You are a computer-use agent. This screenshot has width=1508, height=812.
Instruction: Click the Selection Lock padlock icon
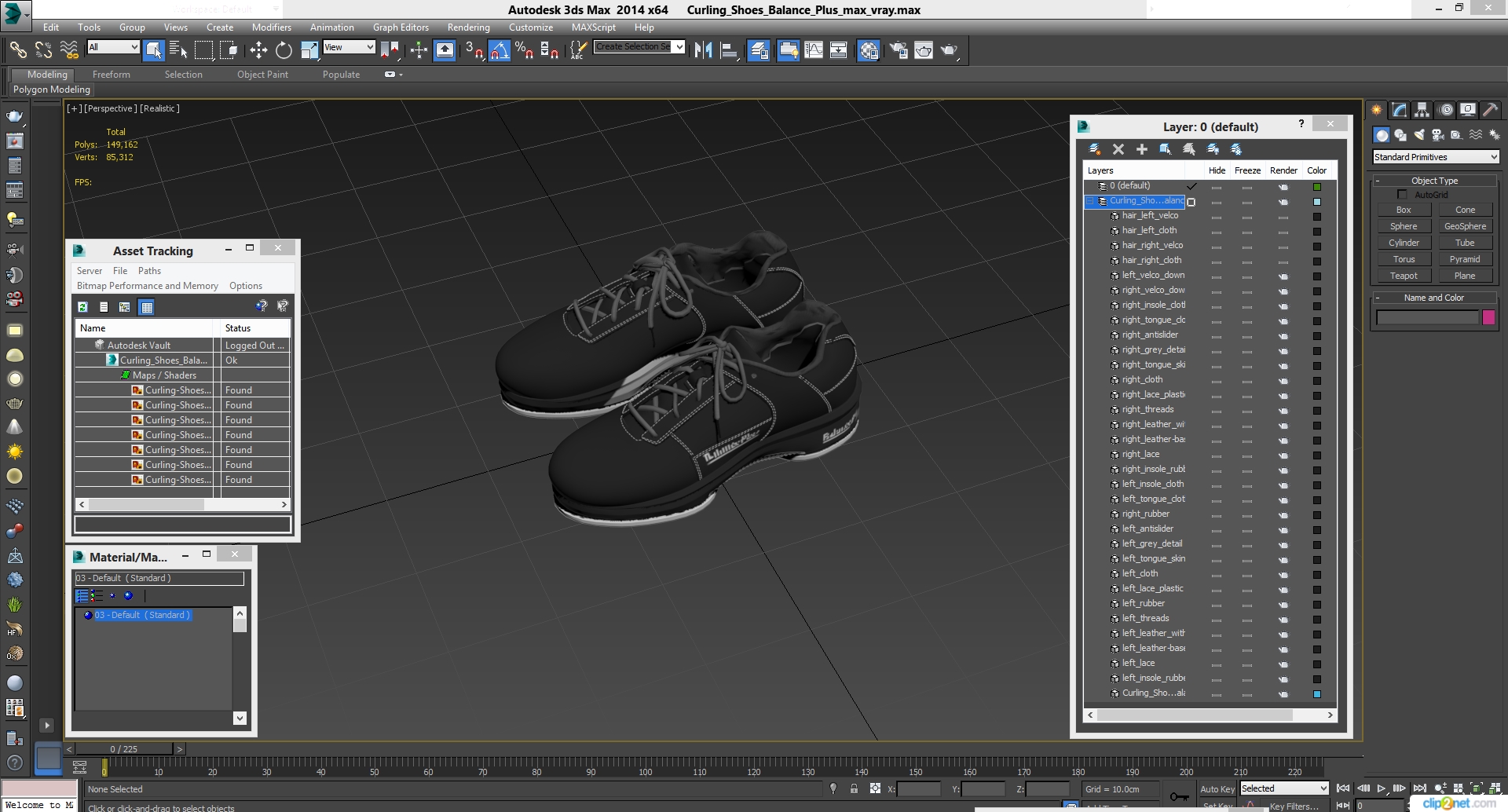pos(854,788)
